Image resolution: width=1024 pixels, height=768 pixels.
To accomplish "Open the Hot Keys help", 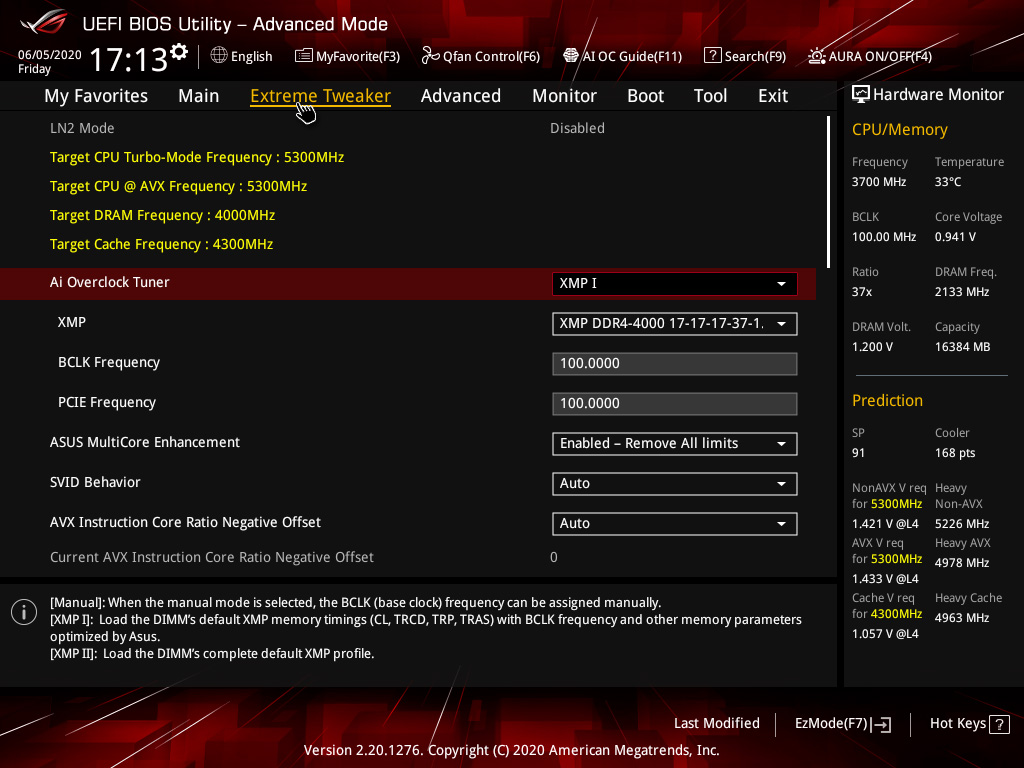I will coord(969,724).
